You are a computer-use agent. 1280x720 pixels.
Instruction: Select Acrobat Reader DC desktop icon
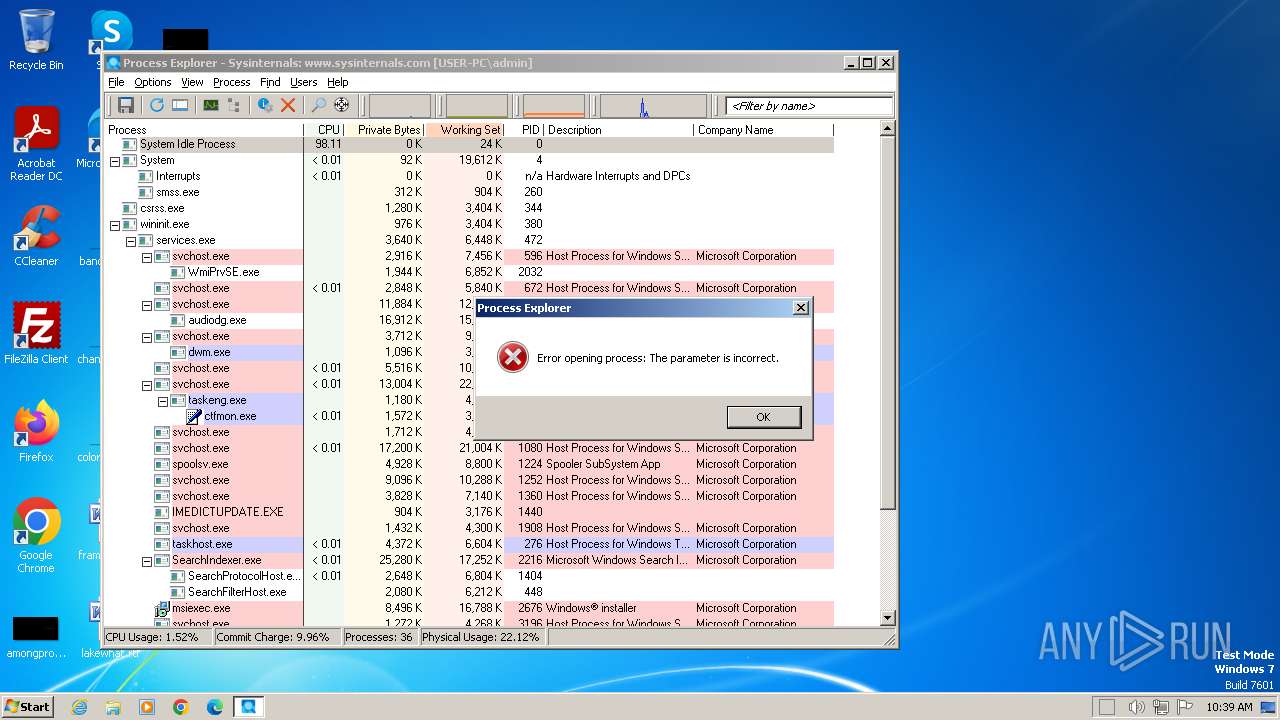tap(36, 145)
